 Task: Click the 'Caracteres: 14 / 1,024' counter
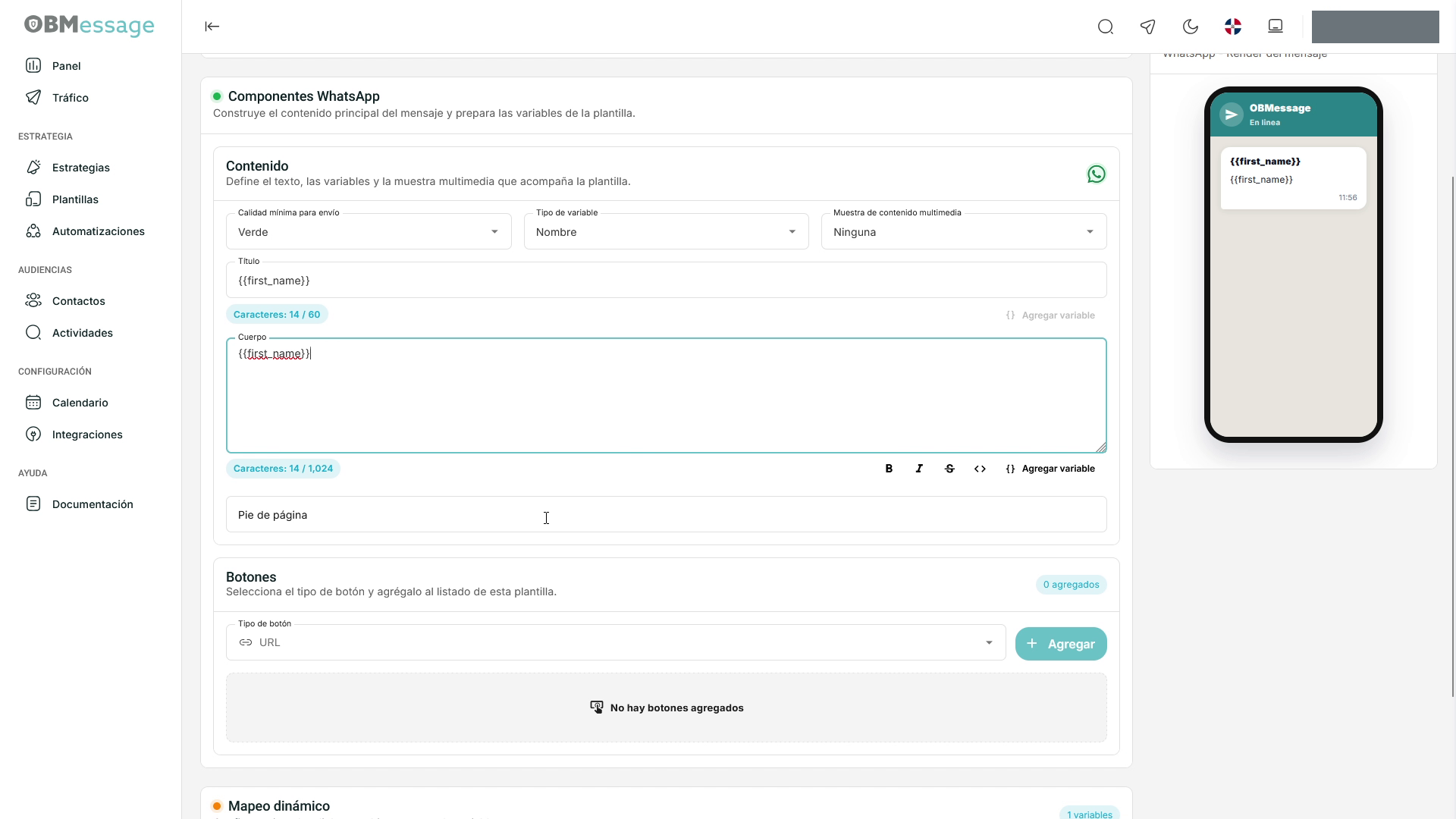(x=283, y=469)
